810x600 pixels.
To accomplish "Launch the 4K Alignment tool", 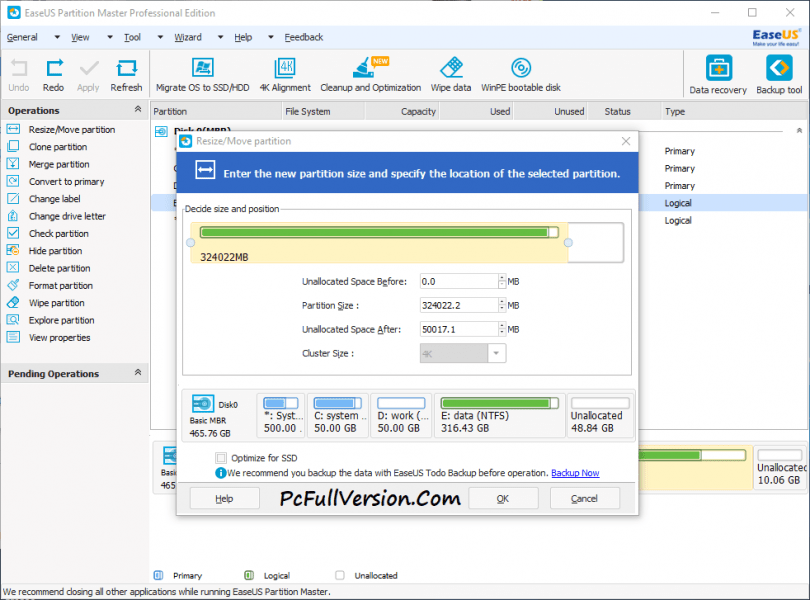I will click(x=283, y=70).
